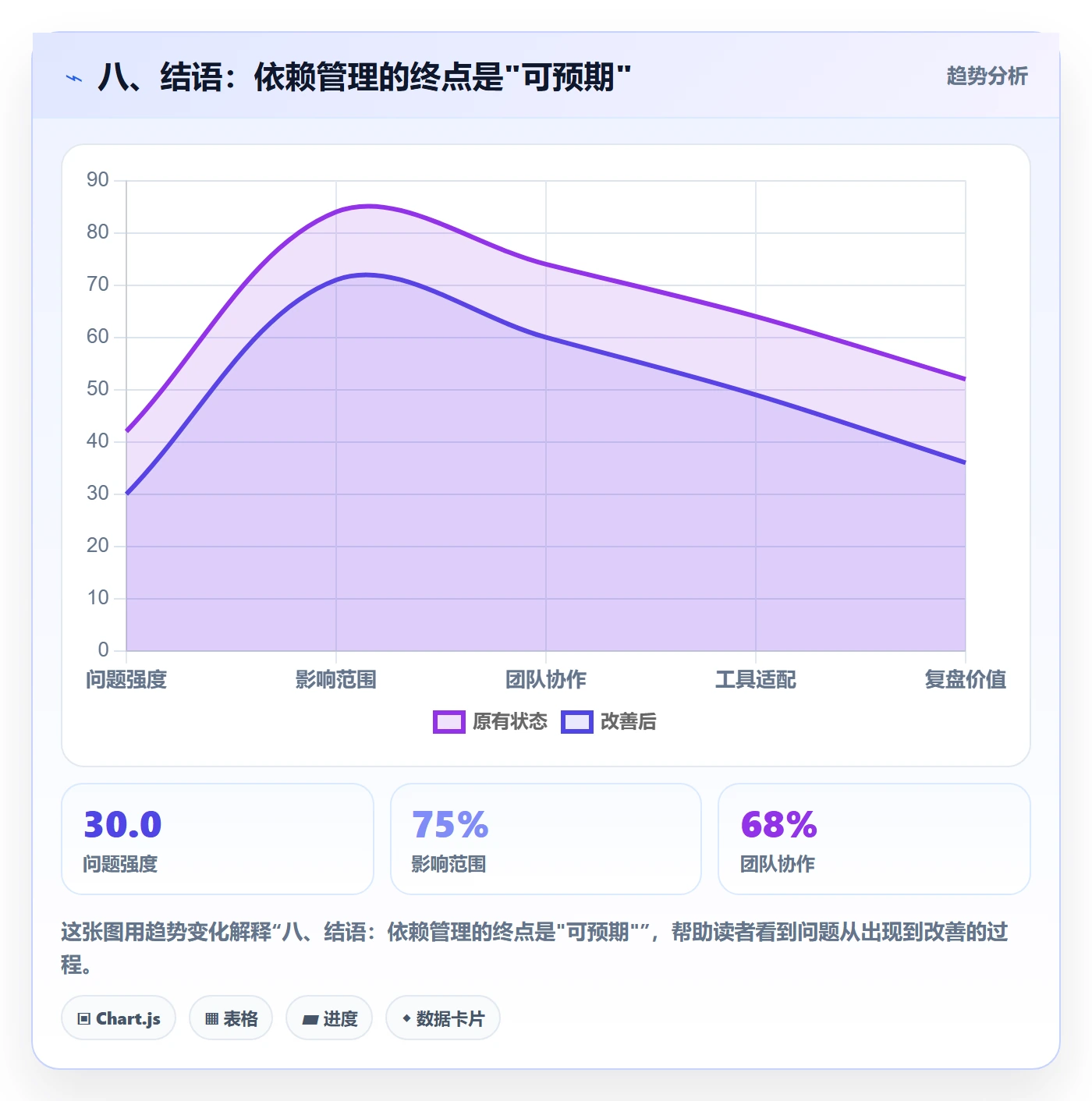Select the 表格 tag
Screen dimensions: 1092x1101
point(231,1018)
